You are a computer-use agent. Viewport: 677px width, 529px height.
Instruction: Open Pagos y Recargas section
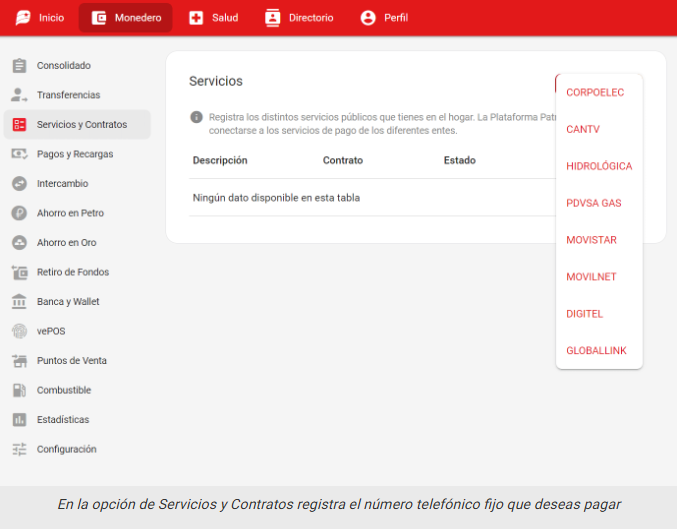click(77, 154)
